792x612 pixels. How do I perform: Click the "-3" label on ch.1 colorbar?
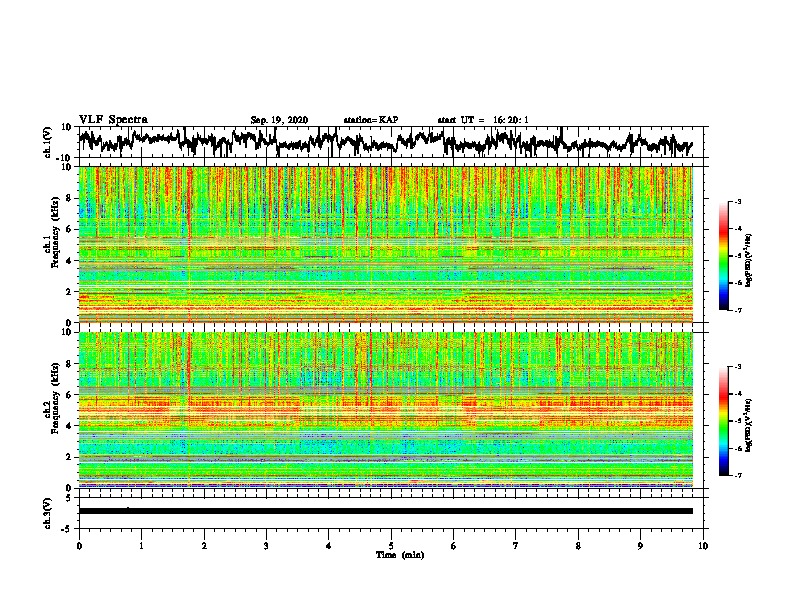pos(737,201)
